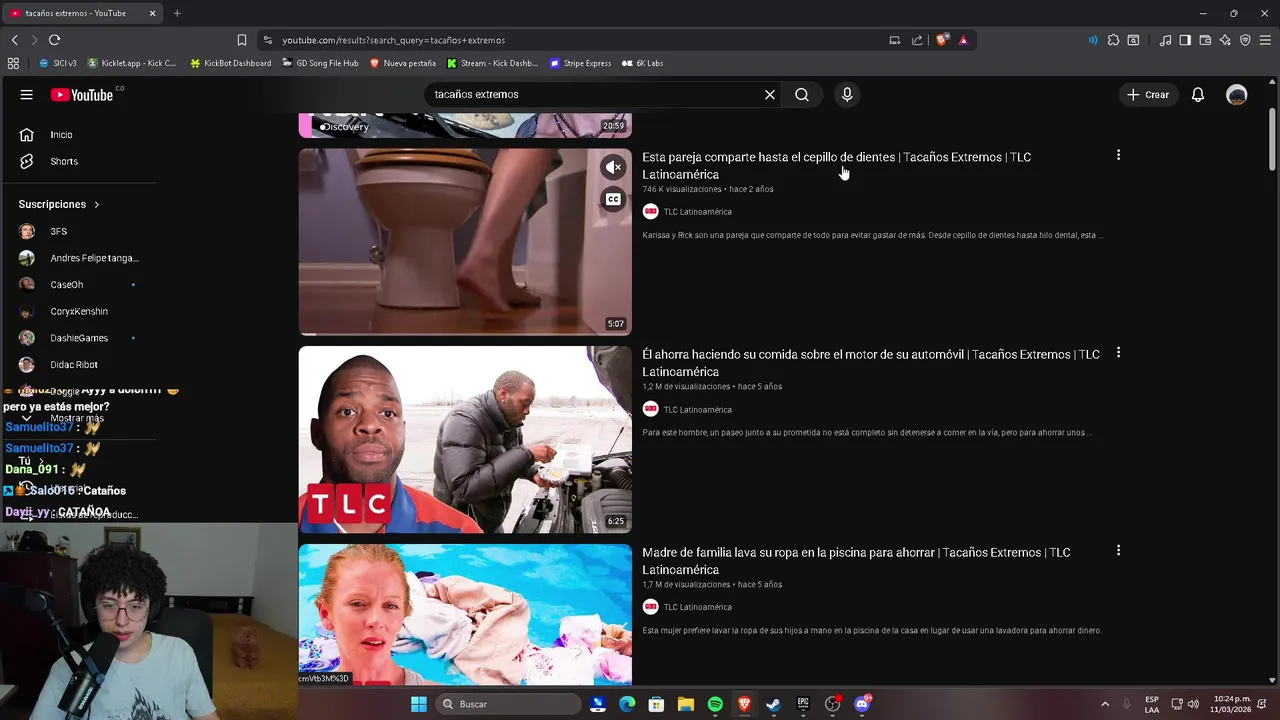Open the YouTube hamburger guide menu
Viewport: 1280px width, 720px height.
click(x=26, y=95)
